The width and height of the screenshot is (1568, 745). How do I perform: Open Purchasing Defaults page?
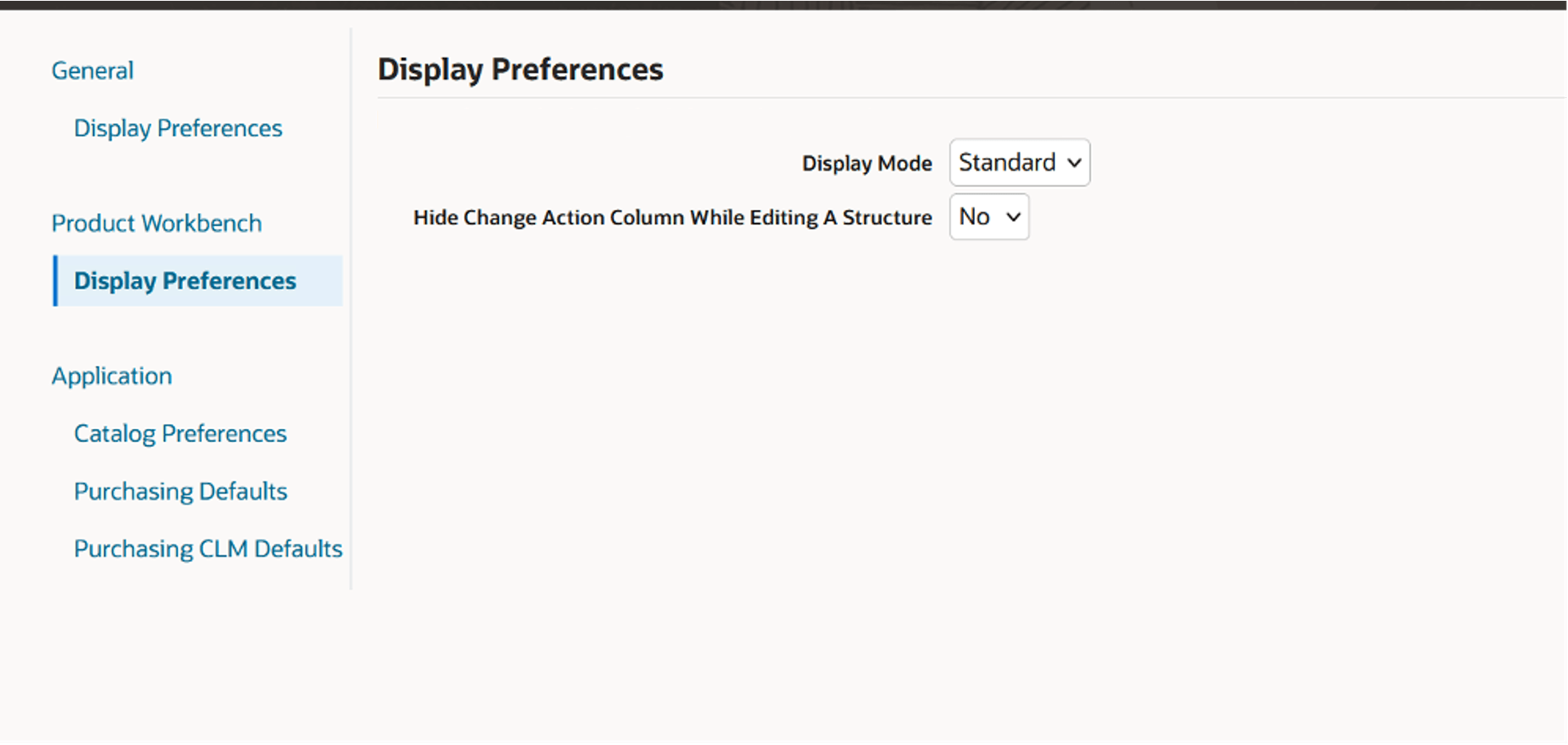180,491
